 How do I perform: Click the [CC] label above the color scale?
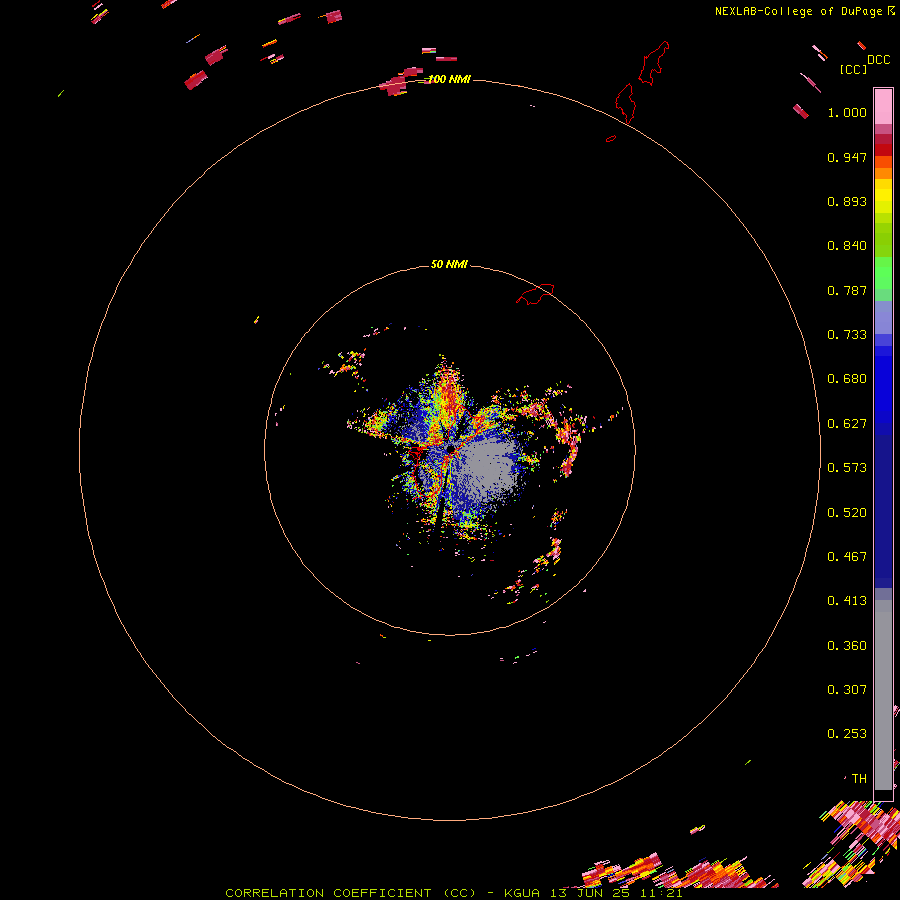tap(854, 69)
